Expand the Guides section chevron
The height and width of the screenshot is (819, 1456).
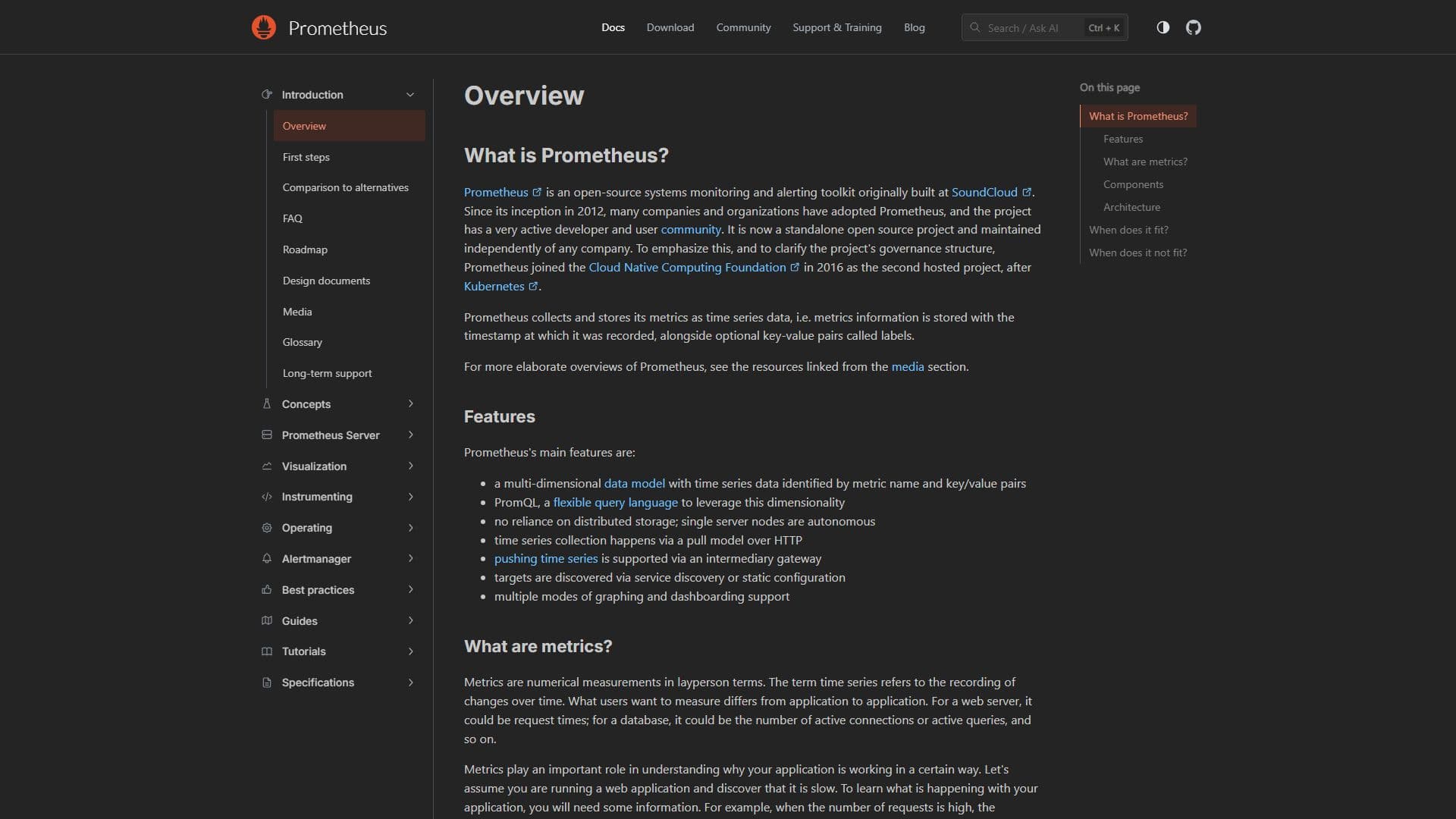410,621
